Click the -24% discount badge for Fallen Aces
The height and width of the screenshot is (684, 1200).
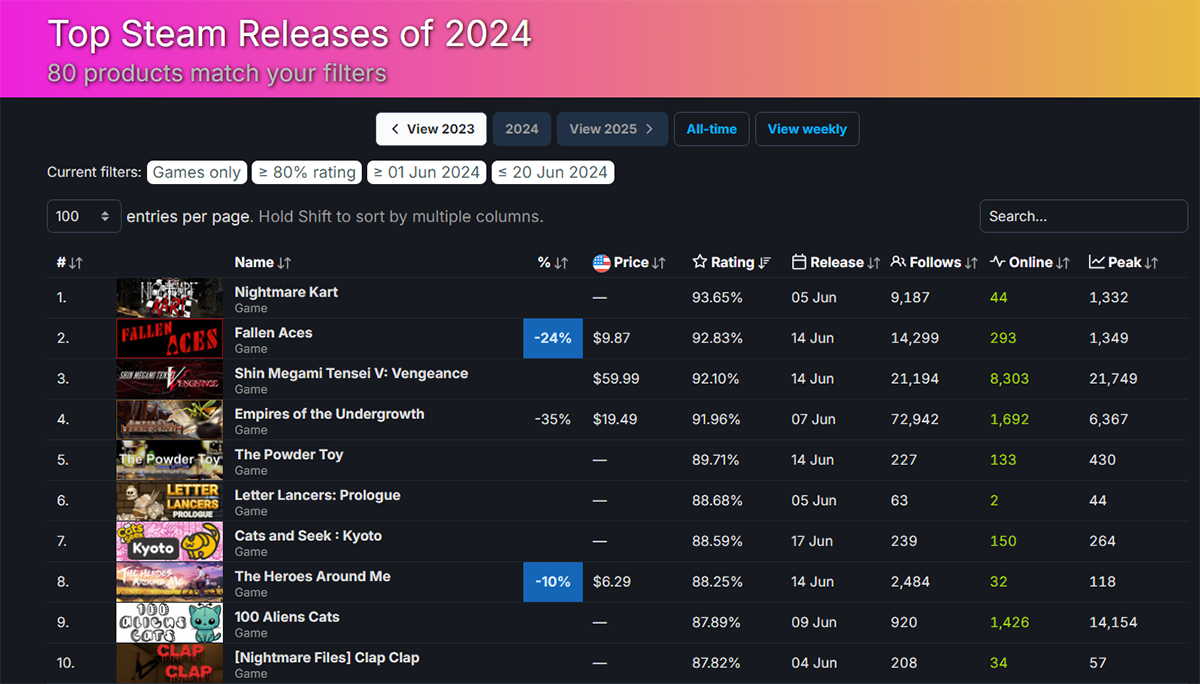(552, 338)
